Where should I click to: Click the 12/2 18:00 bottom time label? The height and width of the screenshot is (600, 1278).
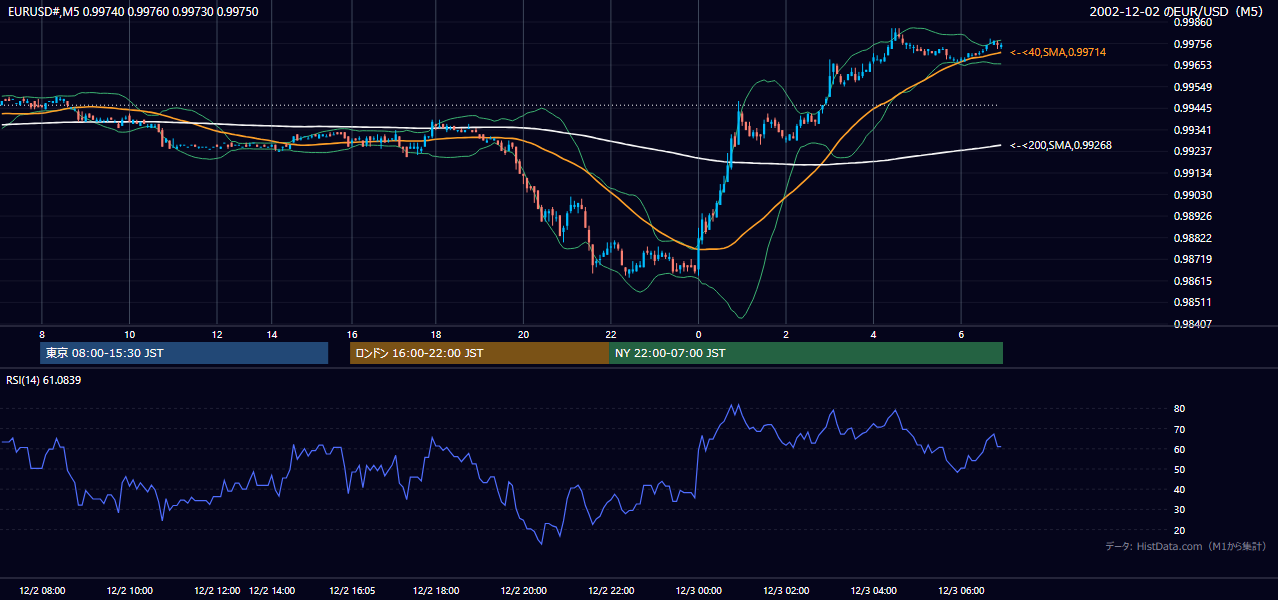[x=436, y=591]
